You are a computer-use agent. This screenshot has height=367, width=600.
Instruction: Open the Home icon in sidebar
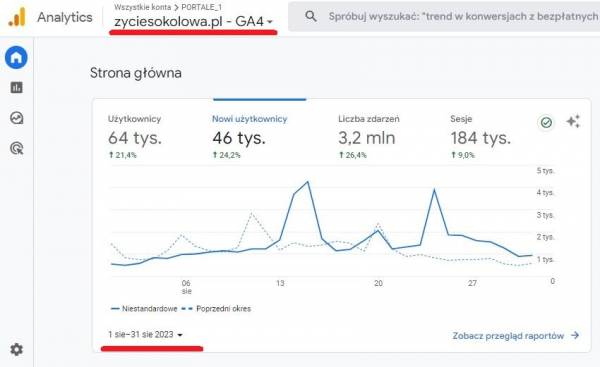(x=16, y=57)
